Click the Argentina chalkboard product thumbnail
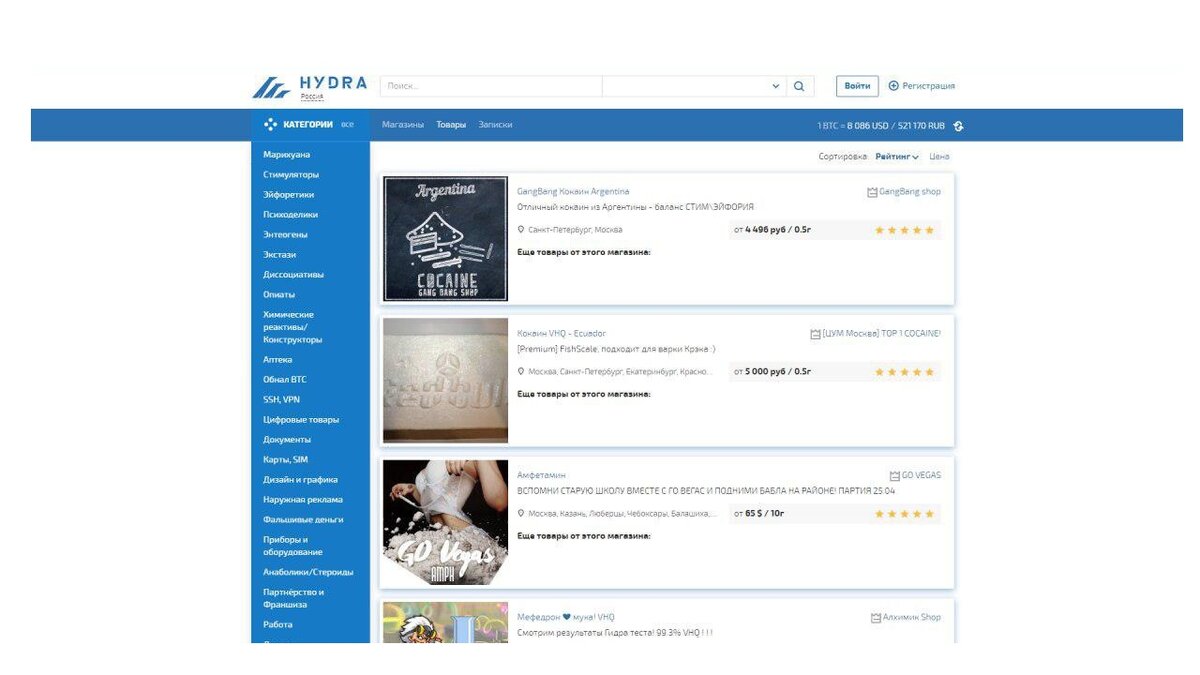Viewport: 1200px width, 675px height. pyautogui.click(x=445, y=239)
